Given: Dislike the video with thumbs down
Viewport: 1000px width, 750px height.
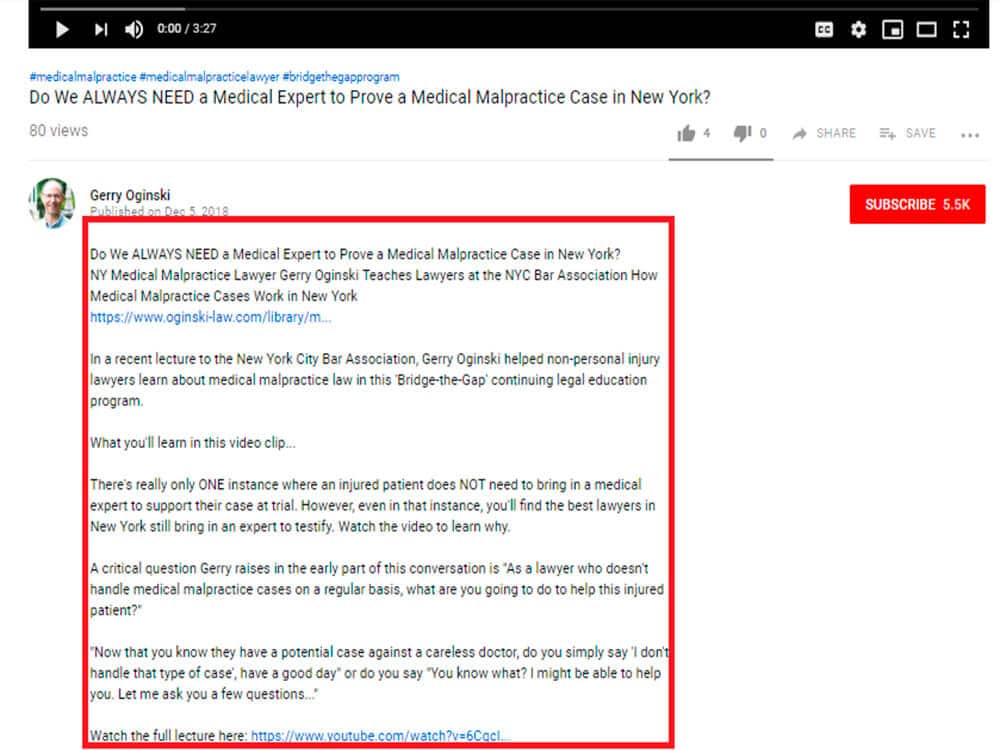Looking at the screenshot, I should [x=742, y=133].
